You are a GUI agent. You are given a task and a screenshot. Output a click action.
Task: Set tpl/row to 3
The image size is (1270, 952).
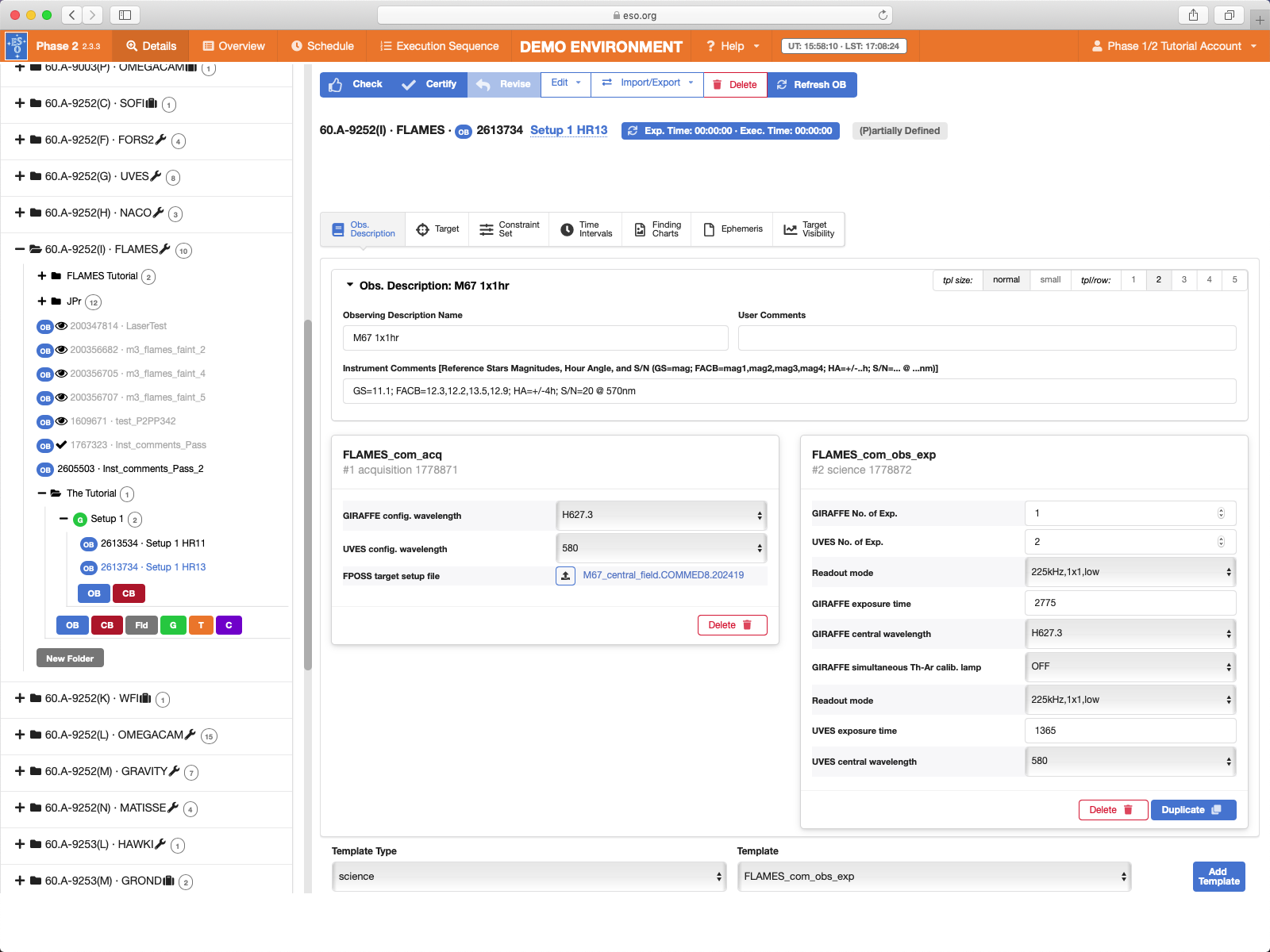coord(1183,280)
